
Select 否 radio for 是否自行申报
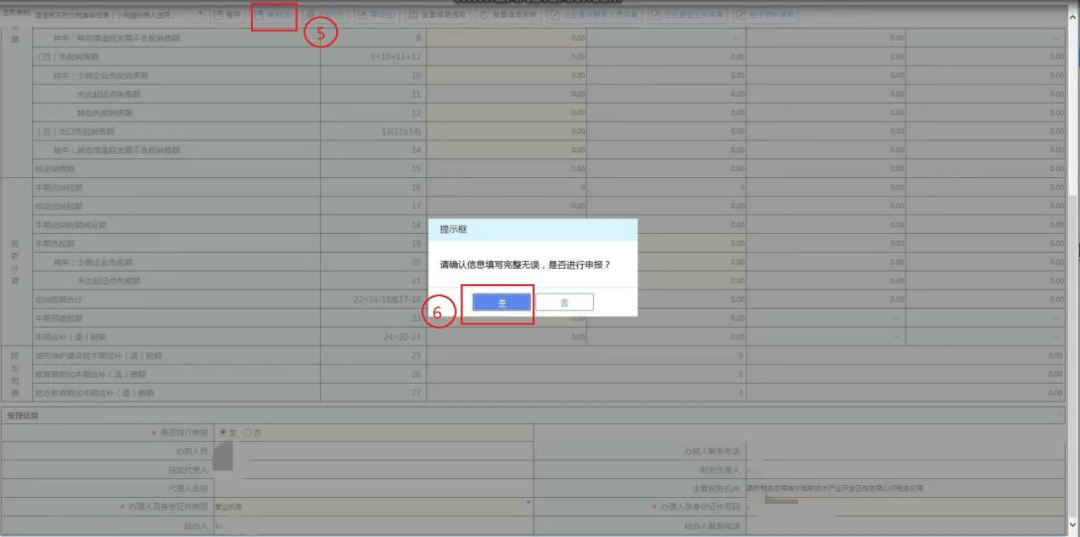click(247, 433)
